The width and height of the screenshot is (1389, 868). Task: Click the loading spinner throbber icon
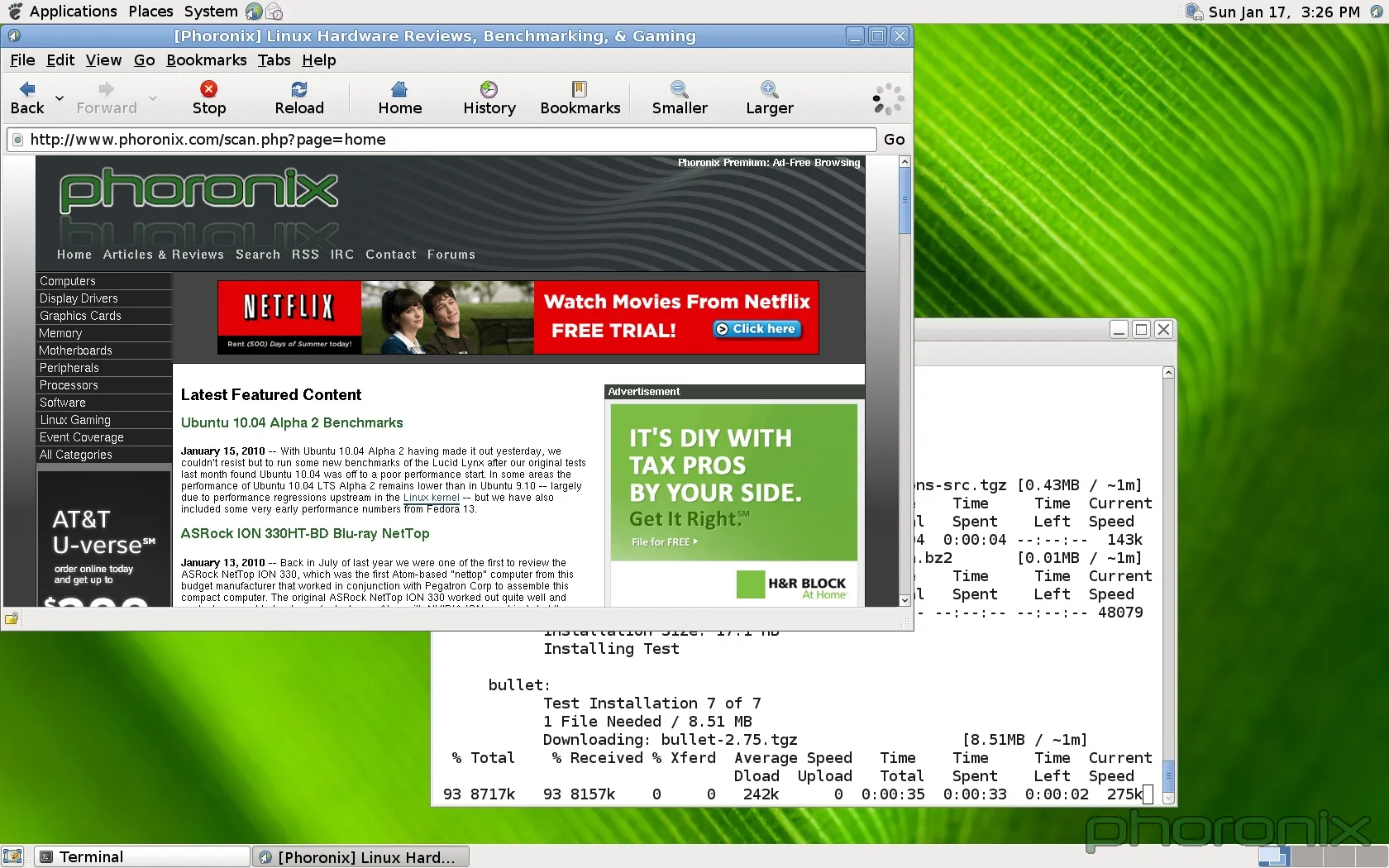pyautogui.click(x=889, y=98)
